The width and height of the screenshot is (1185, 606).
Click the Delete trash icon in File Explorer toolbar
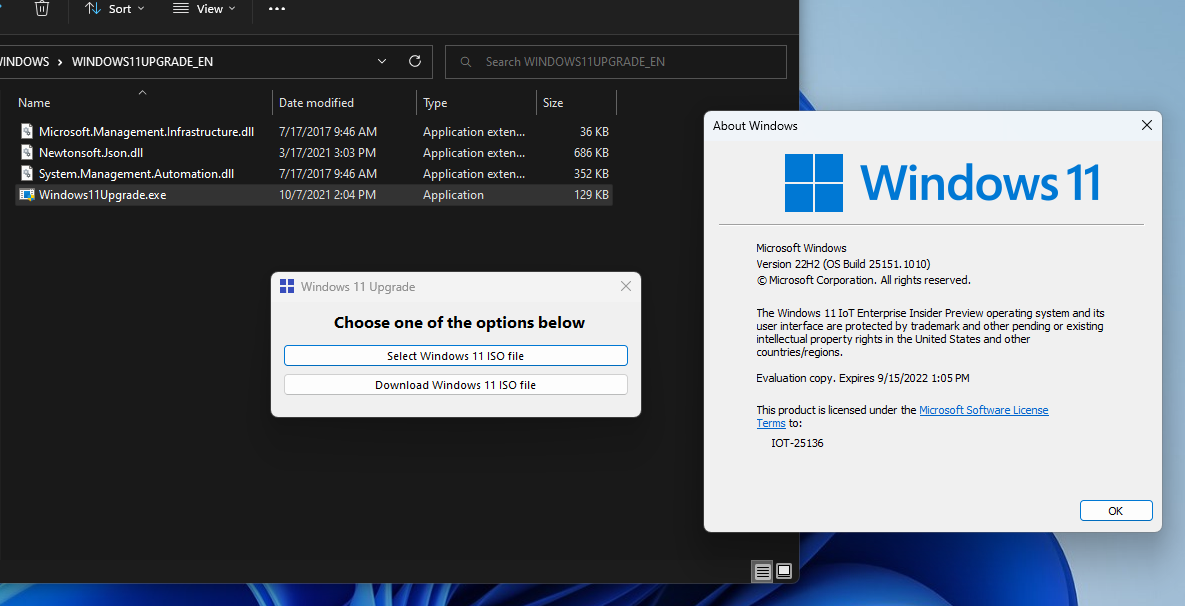42,8
